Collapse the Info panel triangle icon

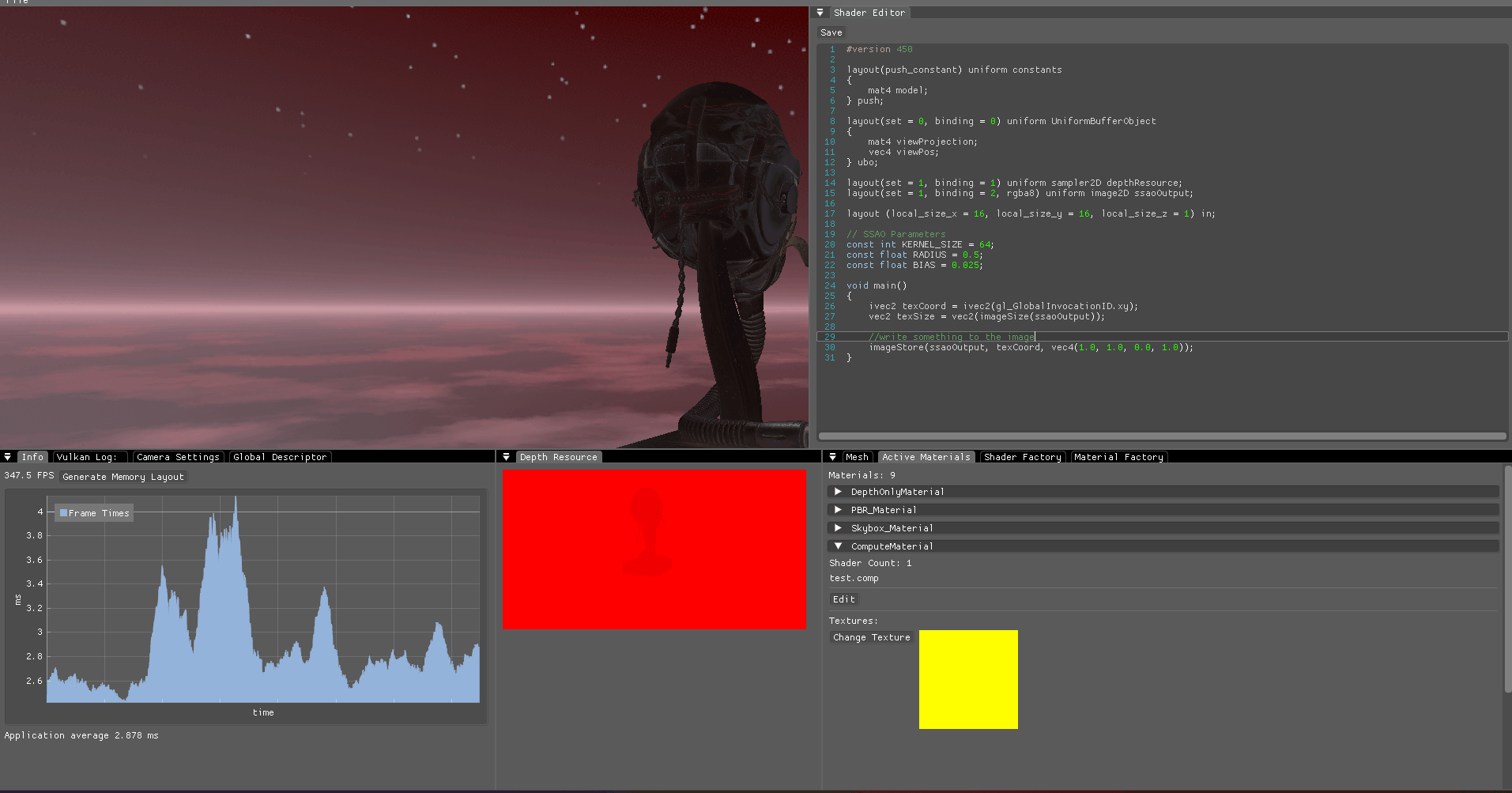[7, 457]
